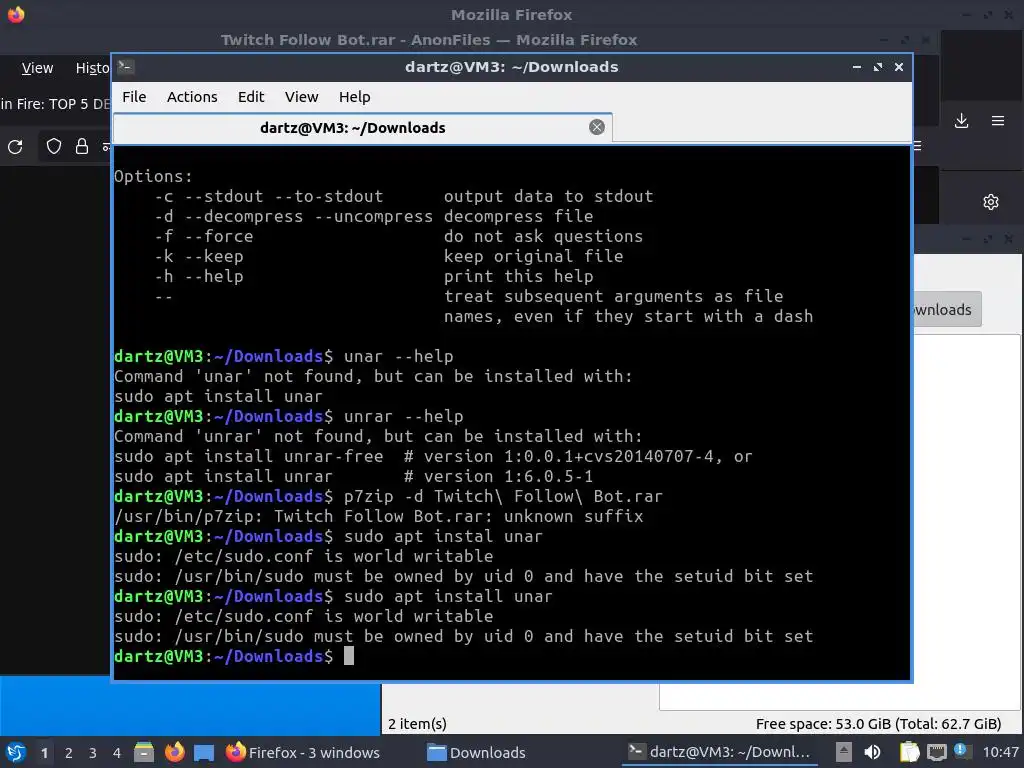Open the Firefox hamburger application menu
This screenshot has height=768, width=1024.
998,121
